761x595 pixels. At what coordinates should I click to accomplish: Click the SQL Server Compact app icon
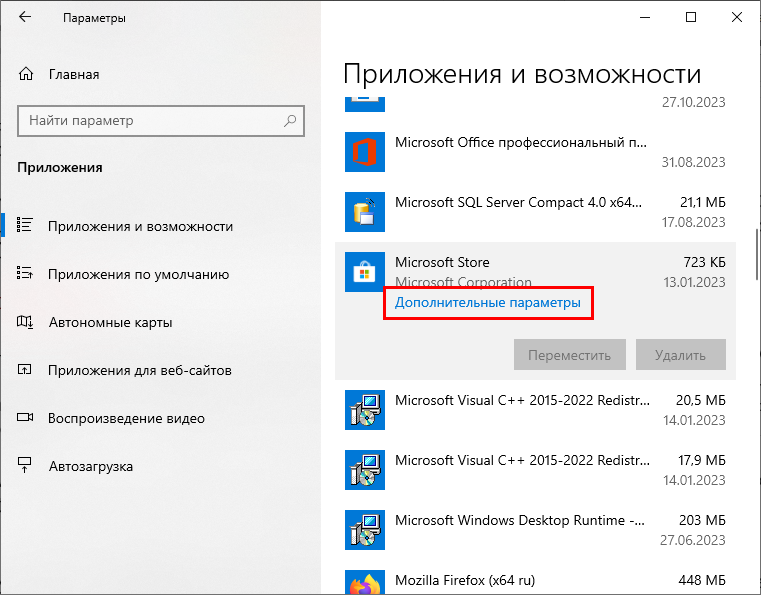click(365, 212)
